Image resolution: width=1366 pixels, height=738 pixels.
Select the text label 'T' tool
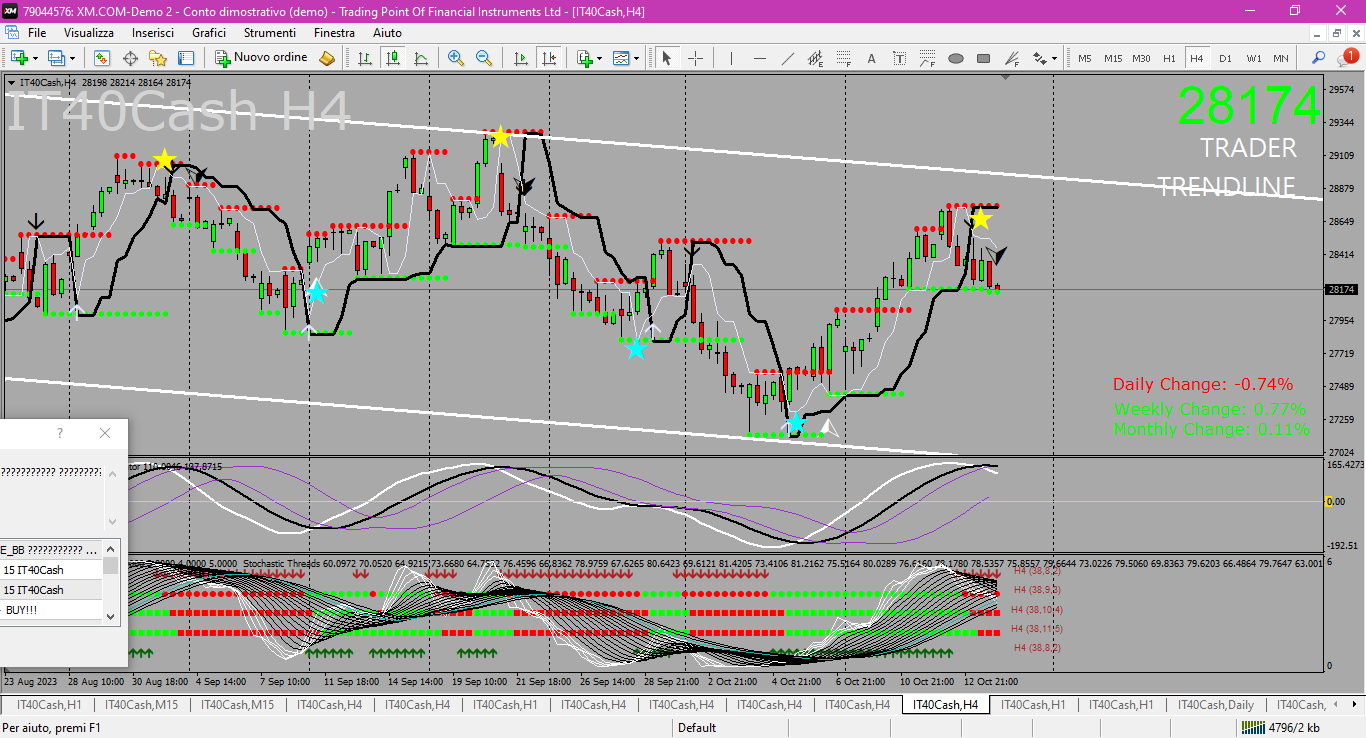[899, 58]
